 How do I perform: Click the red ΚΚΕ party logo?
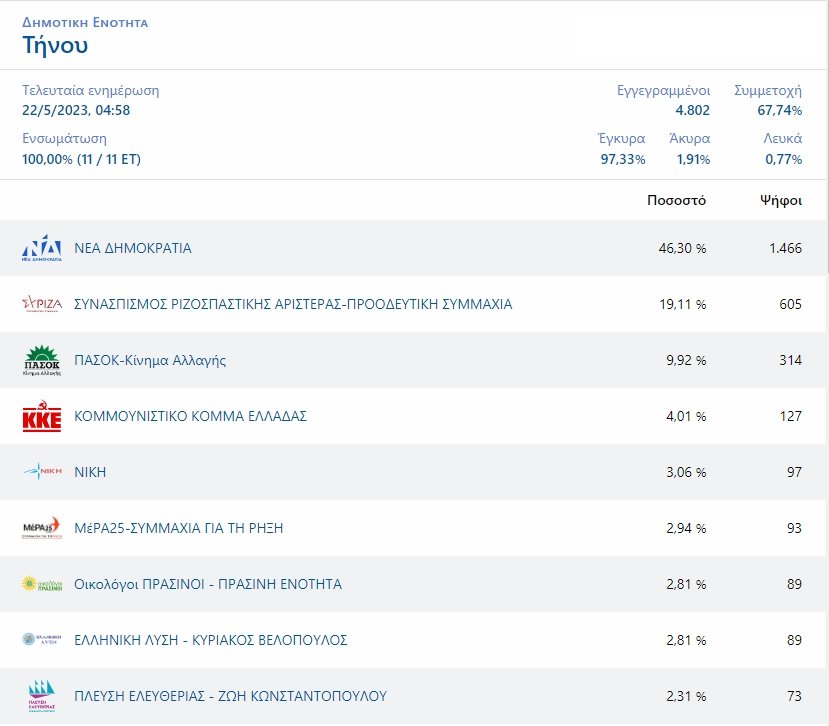click(x=42, y=416)
